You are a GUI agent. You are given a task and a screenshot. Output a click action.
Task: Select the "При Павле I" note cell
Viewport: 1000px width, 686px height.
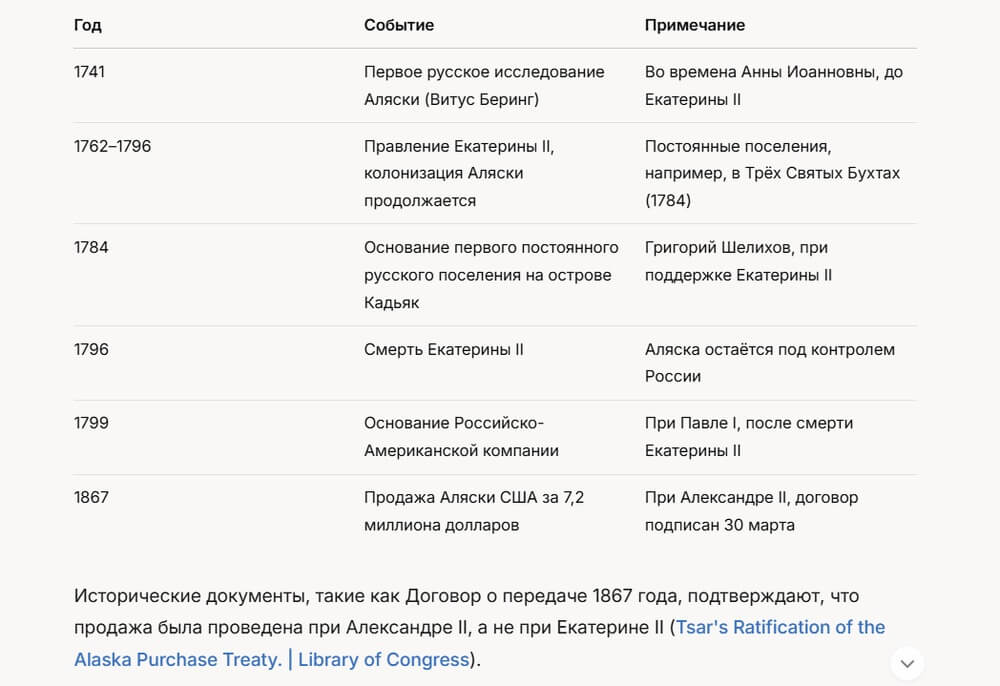click(x=748, y=437)
